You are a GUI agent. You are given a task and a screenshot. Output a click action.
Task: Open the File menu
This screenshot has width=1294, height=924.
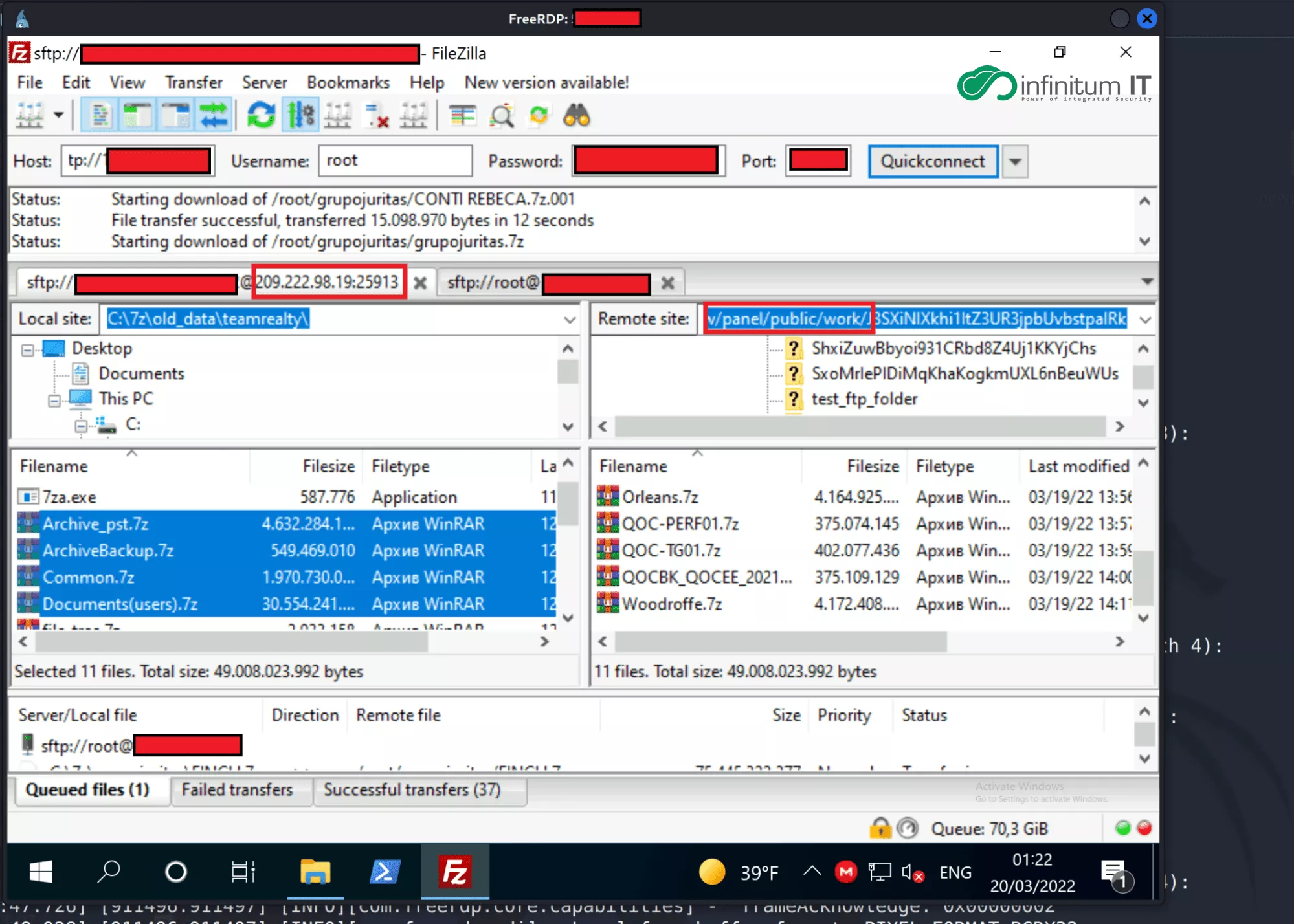click(x=30, y=83)
